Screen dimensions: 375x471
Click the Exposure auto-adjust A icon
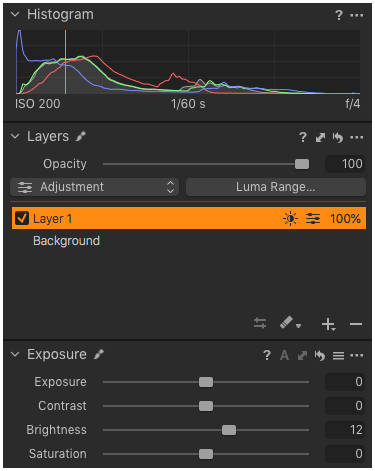pyautogui.click(x=284, y=355)
